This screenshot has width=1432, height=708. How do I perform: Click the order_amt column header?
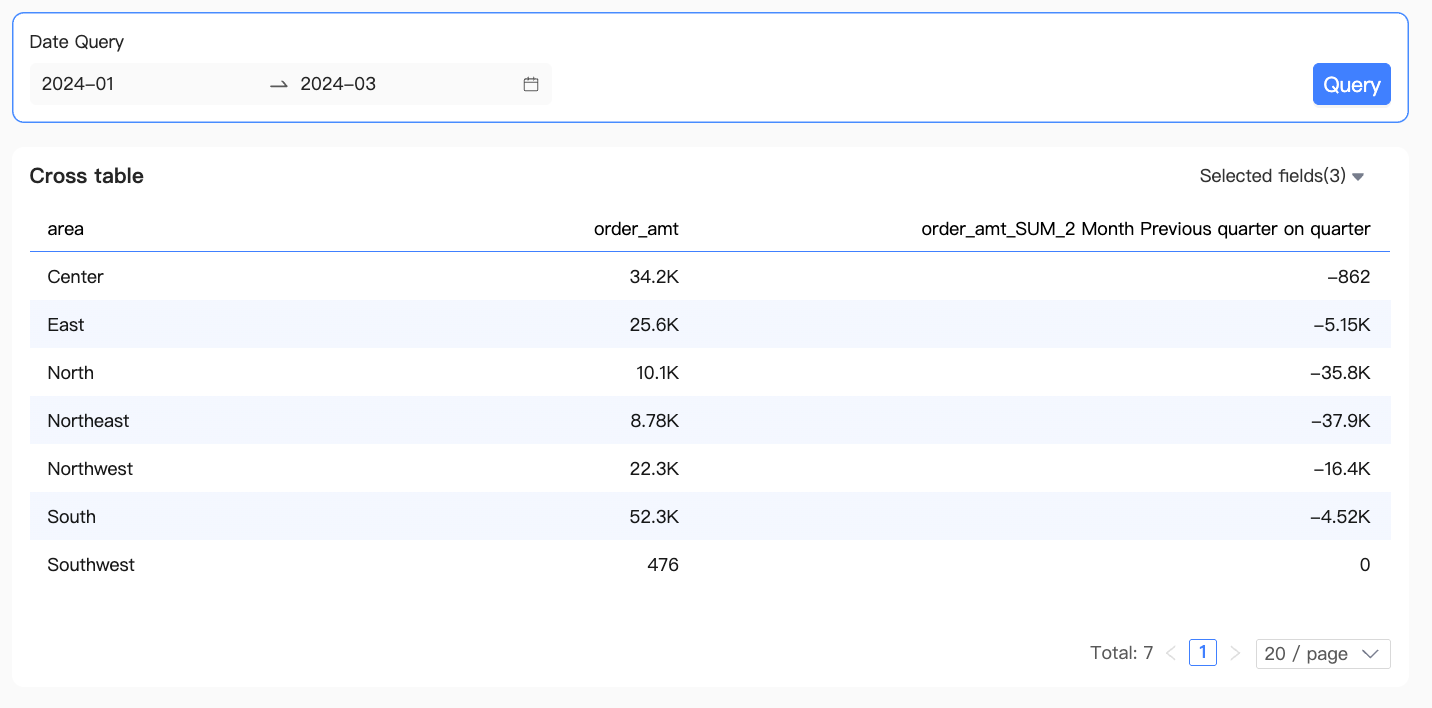click(x=636, y=229)
